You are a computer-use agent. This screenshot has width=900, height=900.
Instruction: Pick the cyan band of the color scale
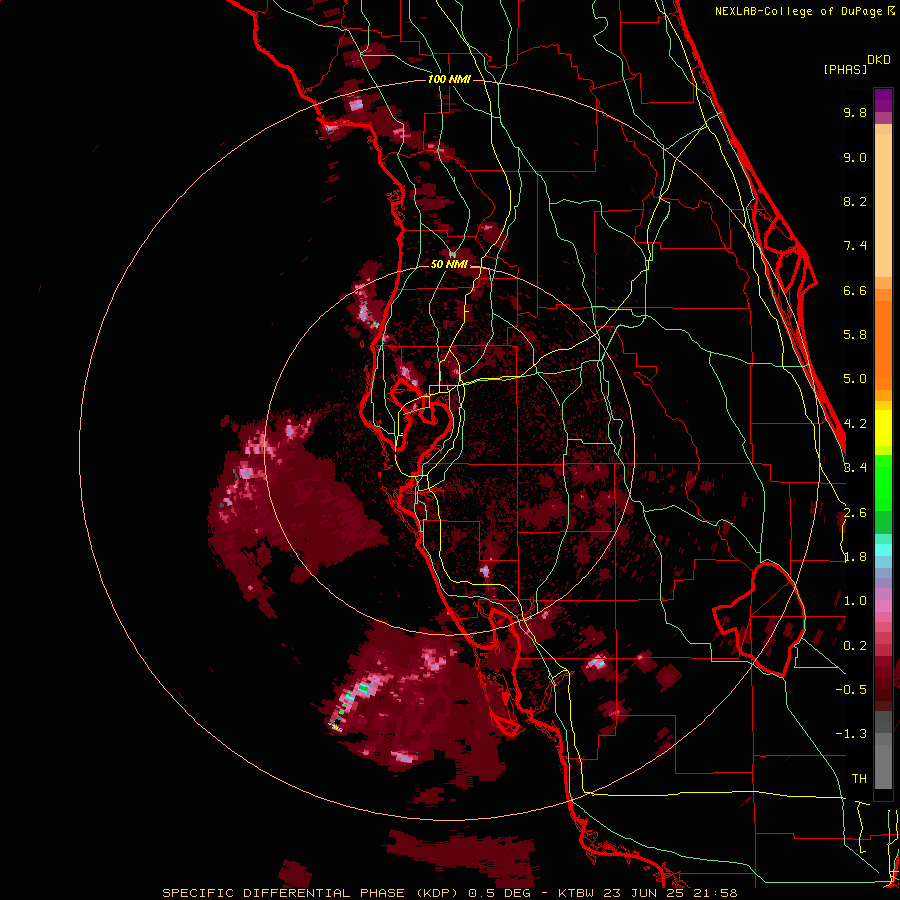point(883,549)
